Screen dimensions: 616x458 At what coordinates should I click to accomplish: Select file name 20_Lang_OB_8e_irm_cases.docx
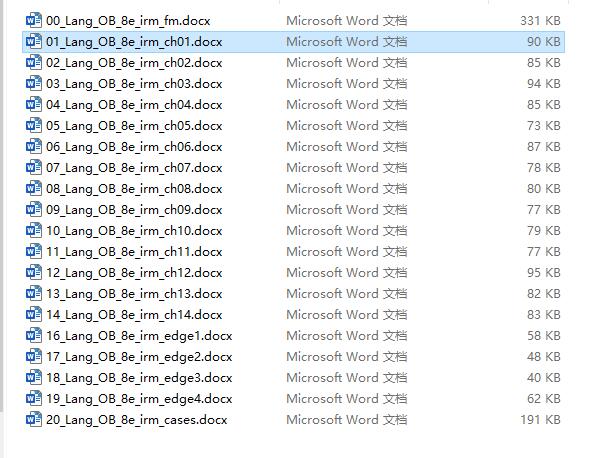[x=137, y=420]
